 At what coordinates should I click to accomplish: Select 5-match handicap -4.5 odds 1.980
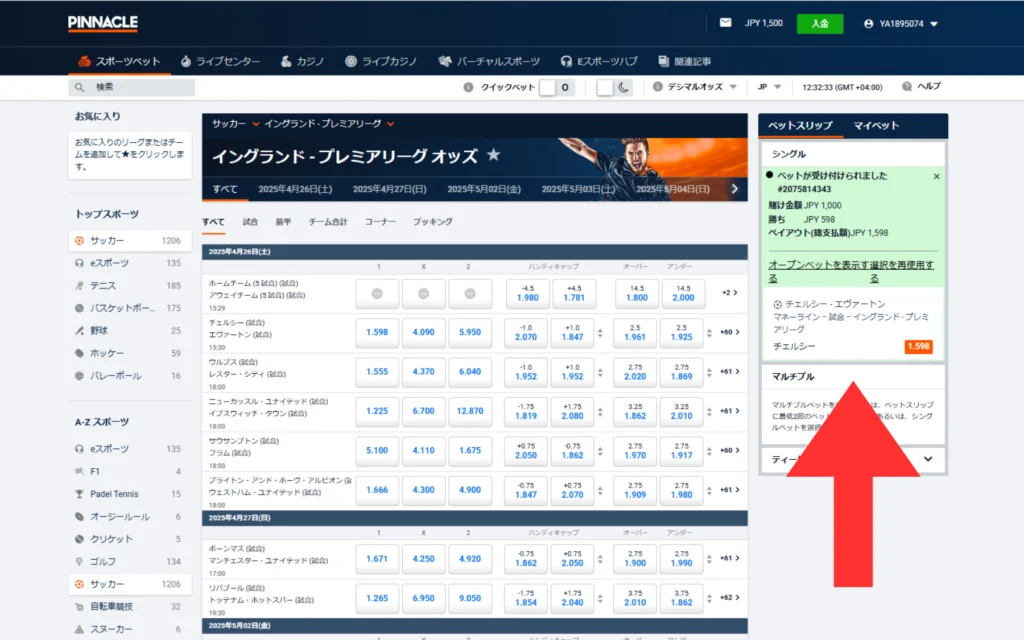coord(528,293)
